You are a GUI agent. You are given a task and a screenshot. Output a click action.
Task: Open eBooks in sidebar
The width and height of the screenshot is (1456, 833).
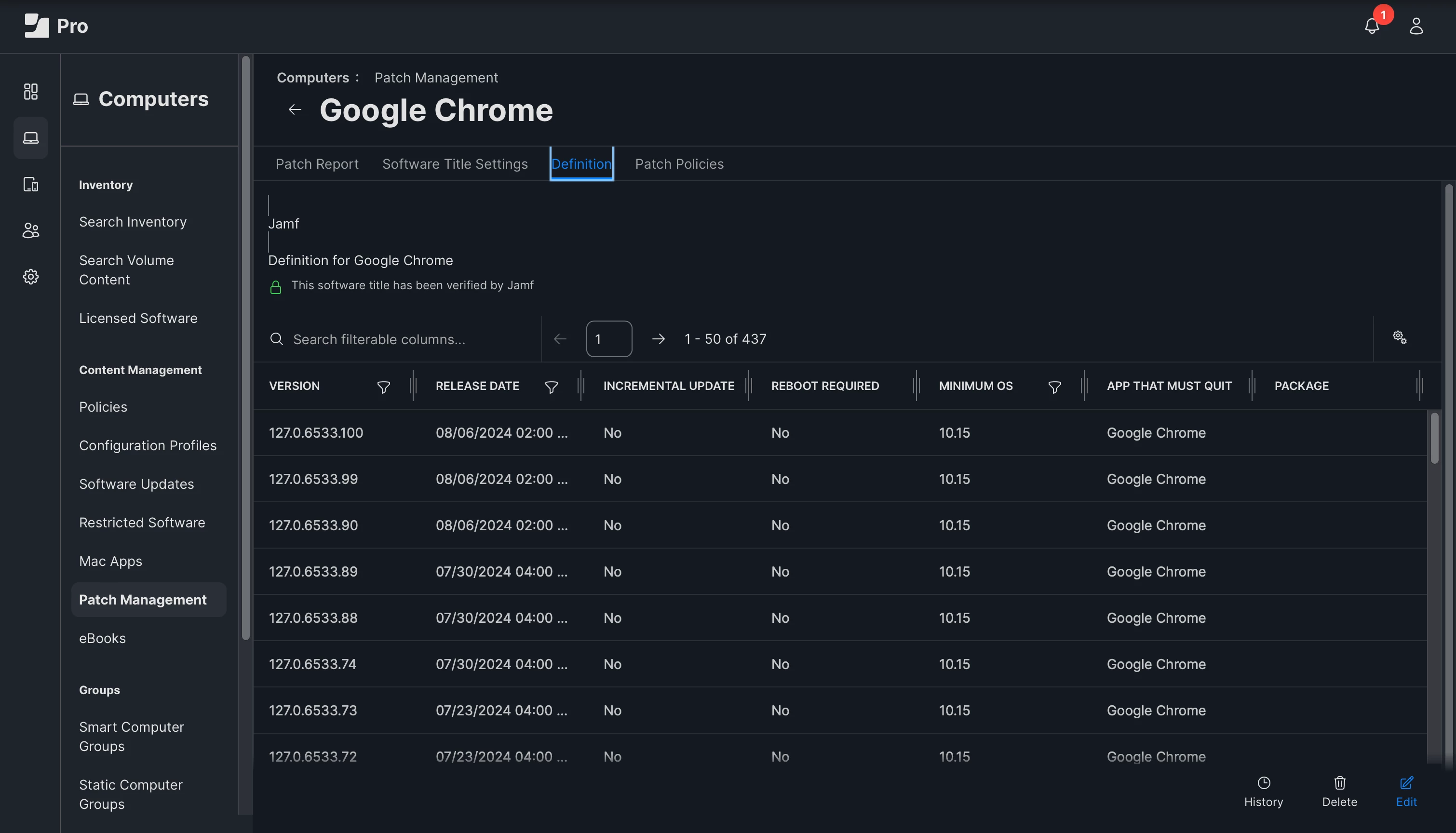coord(102,638)
